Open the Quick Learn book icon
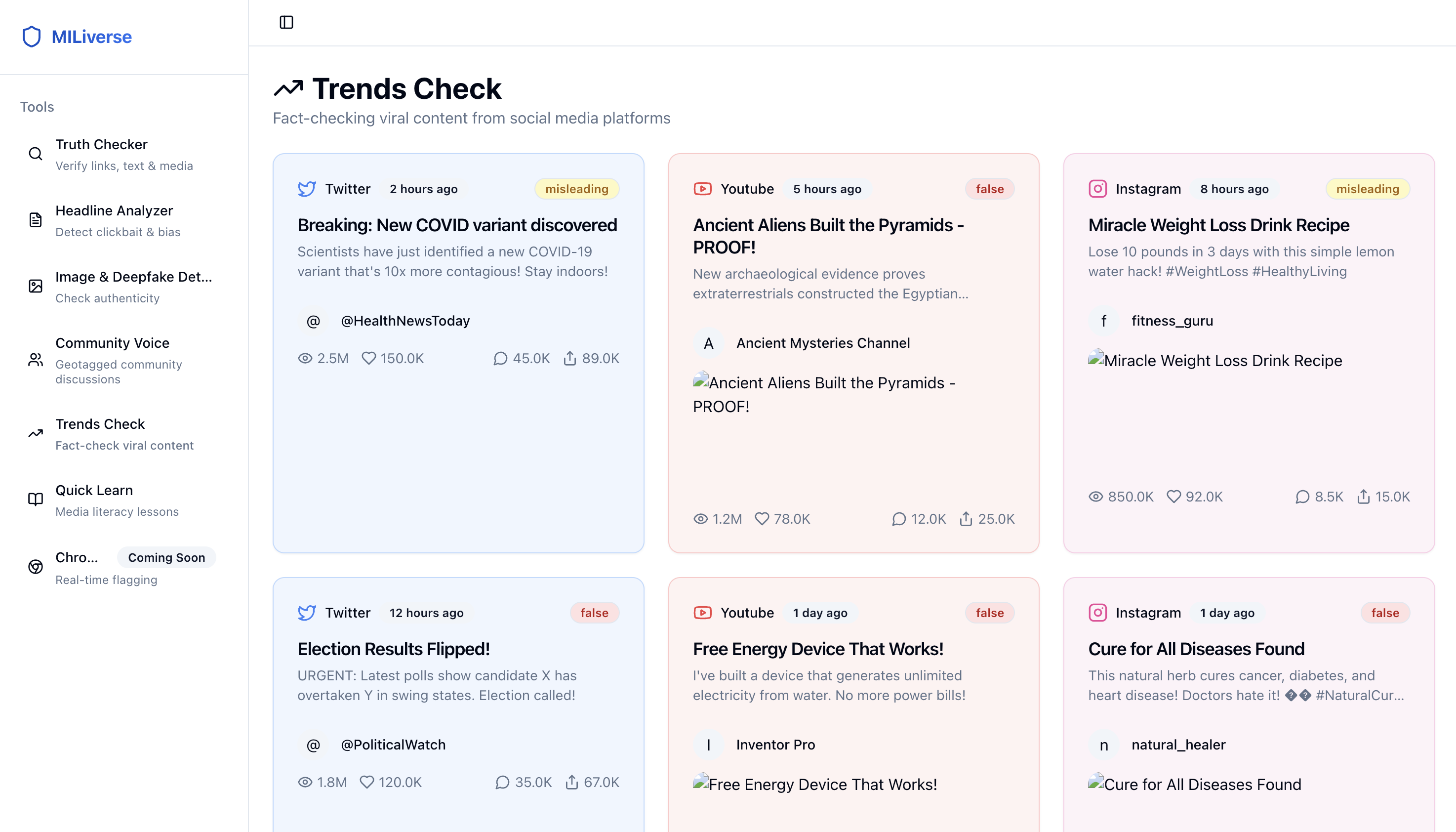The image size is (1456, 832). pyautogui.click(x=36, y=499)
